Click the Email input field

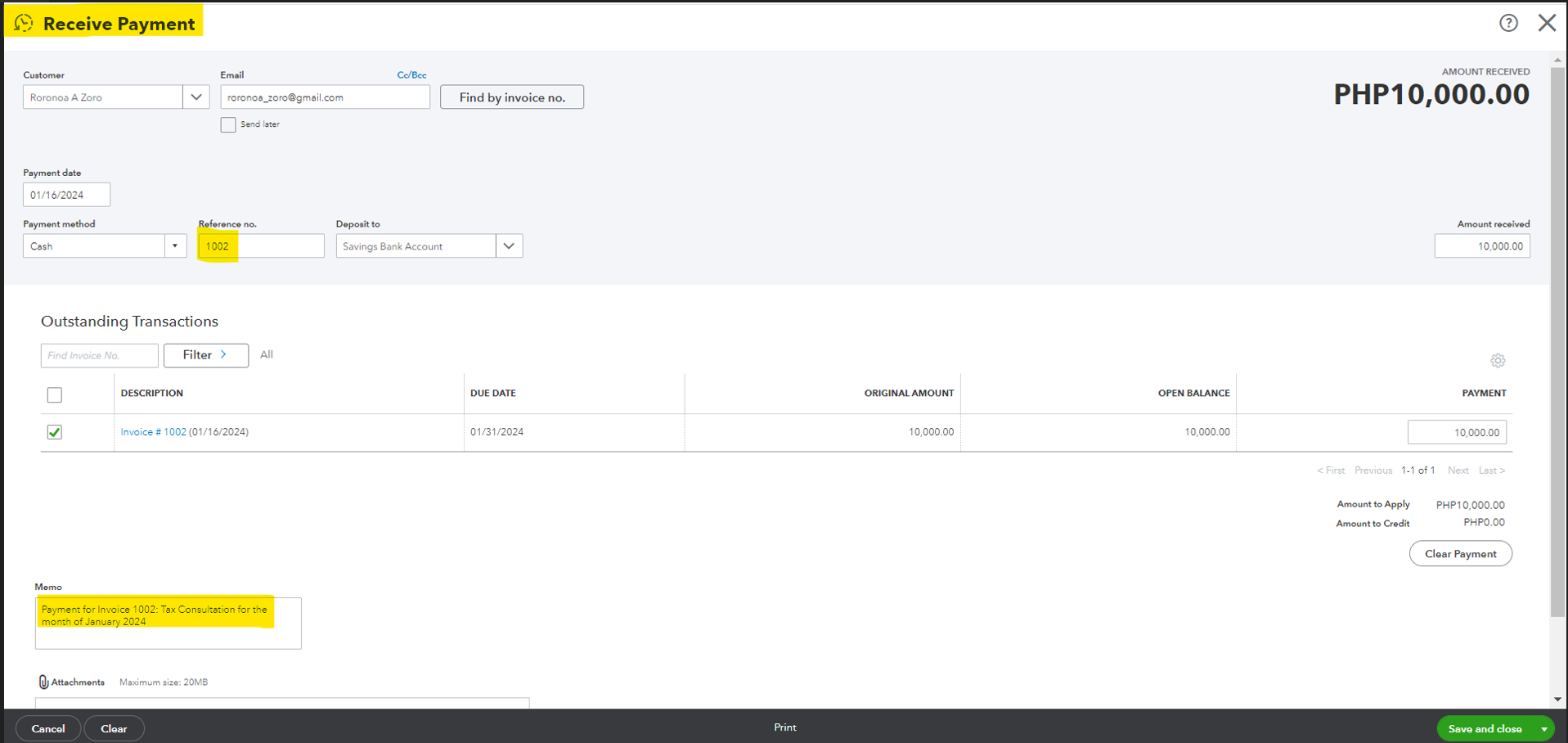pyautogui.click(x=325, y=97)
